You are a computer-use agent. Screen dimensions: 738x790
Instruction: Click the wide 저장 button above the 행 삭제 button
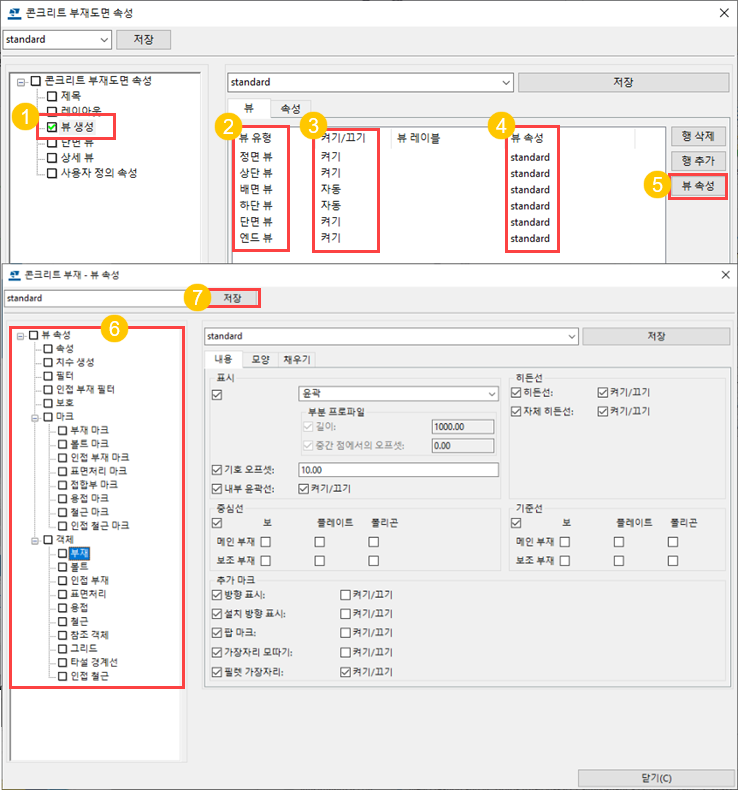coord(623,82)
